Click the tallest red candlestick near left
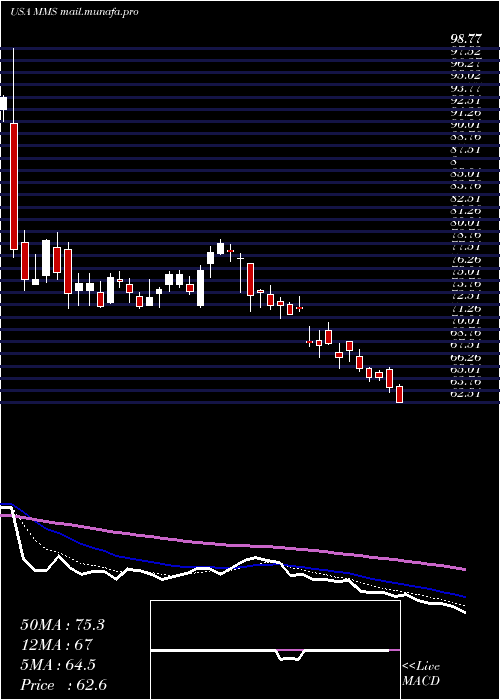 tap(14, 186)
